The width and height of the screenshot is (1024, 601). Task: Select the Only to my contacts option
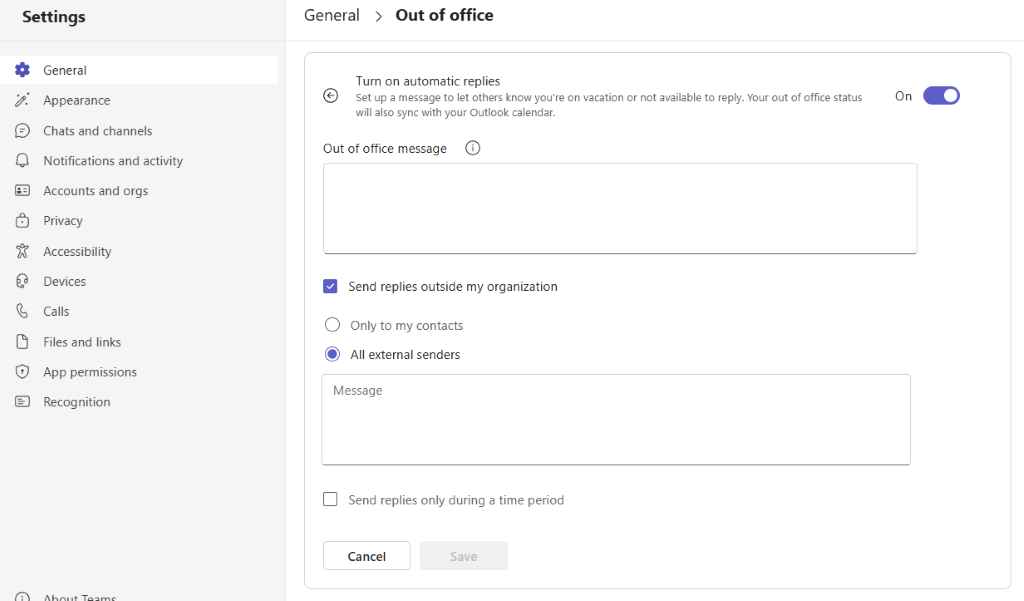click(x=330, y=324)
